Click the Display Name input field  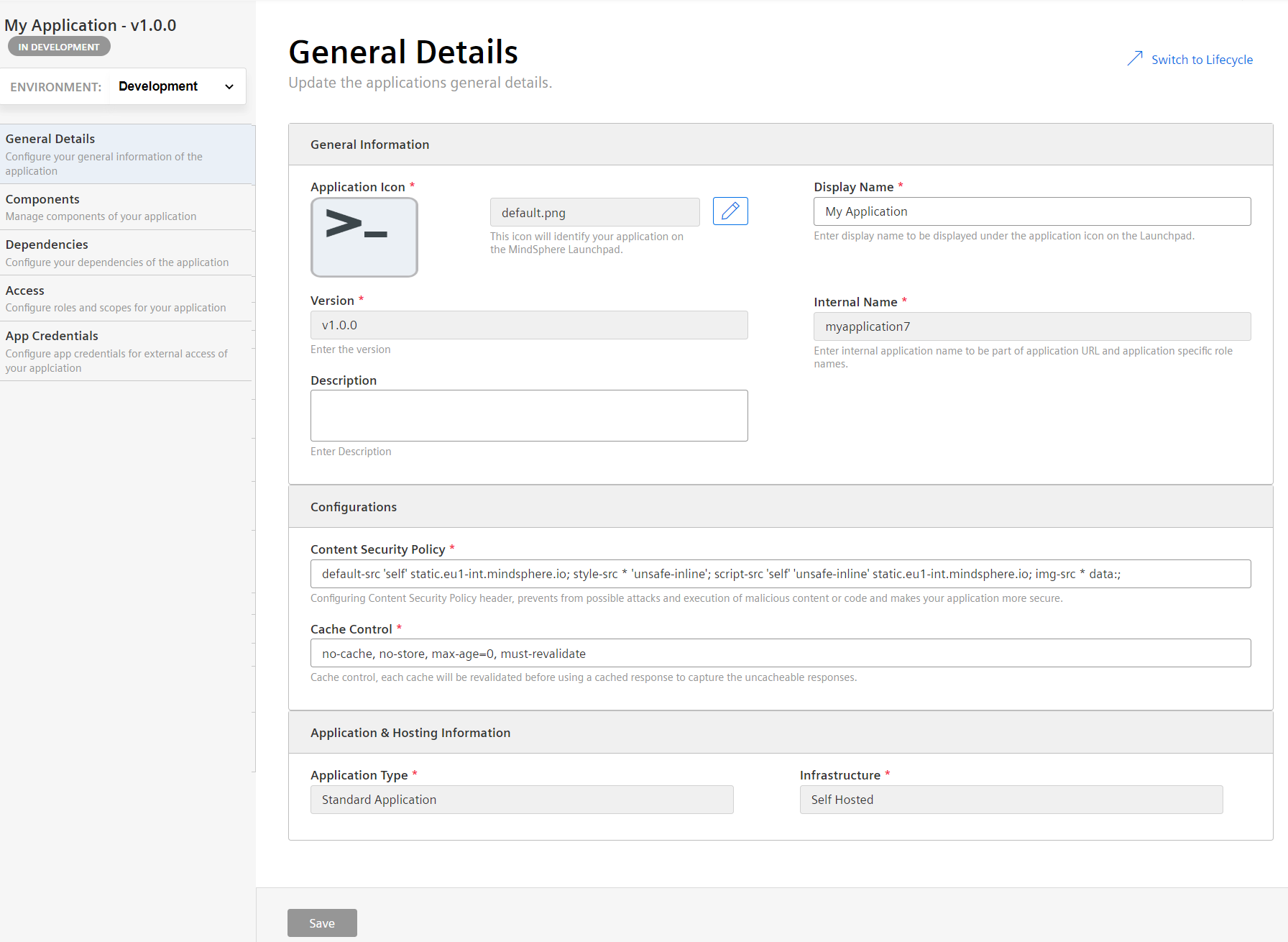(1032, 211)
